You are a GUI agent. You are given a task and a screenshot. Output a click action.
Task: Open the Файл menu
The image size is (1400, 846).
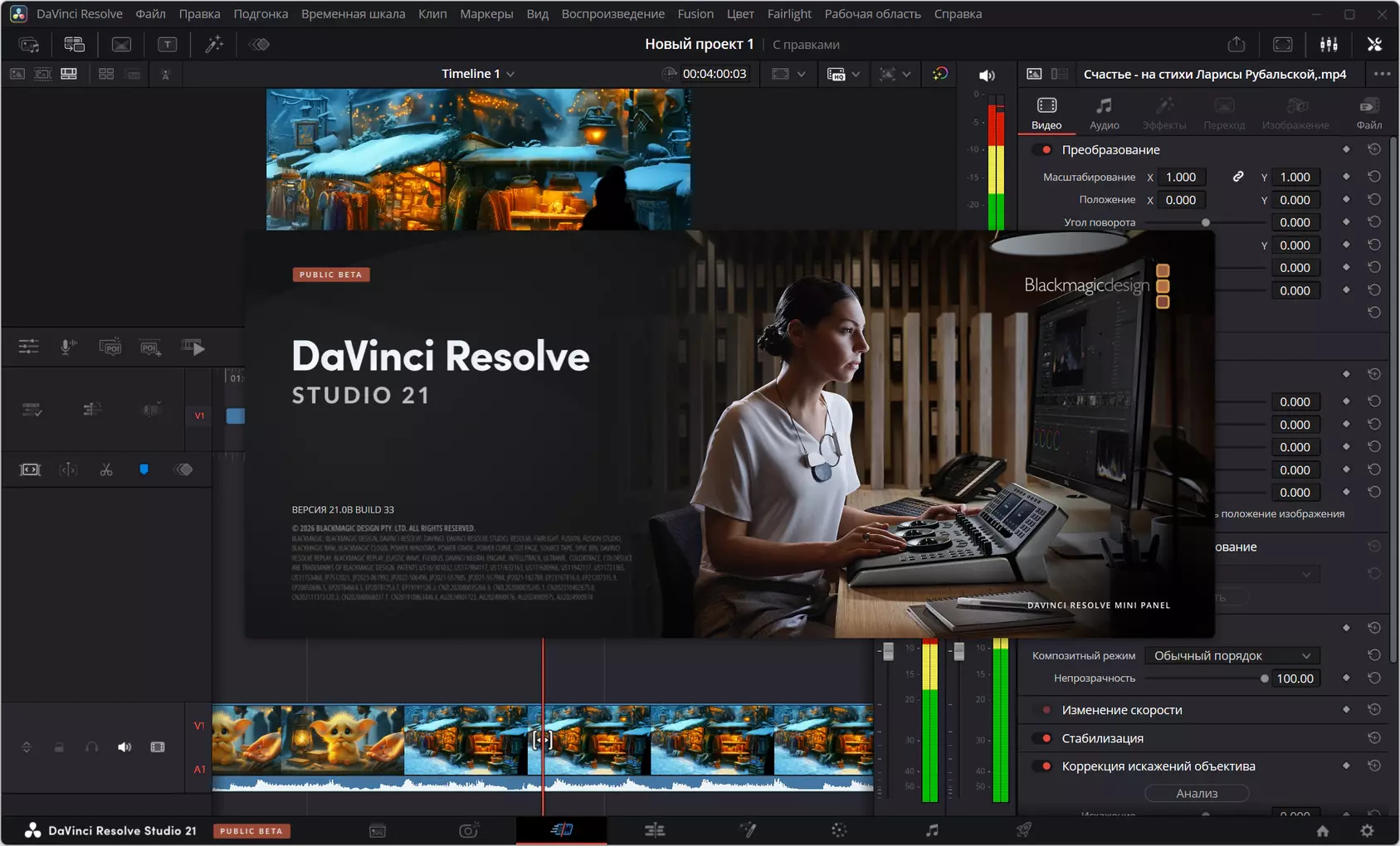click(150, 13)
